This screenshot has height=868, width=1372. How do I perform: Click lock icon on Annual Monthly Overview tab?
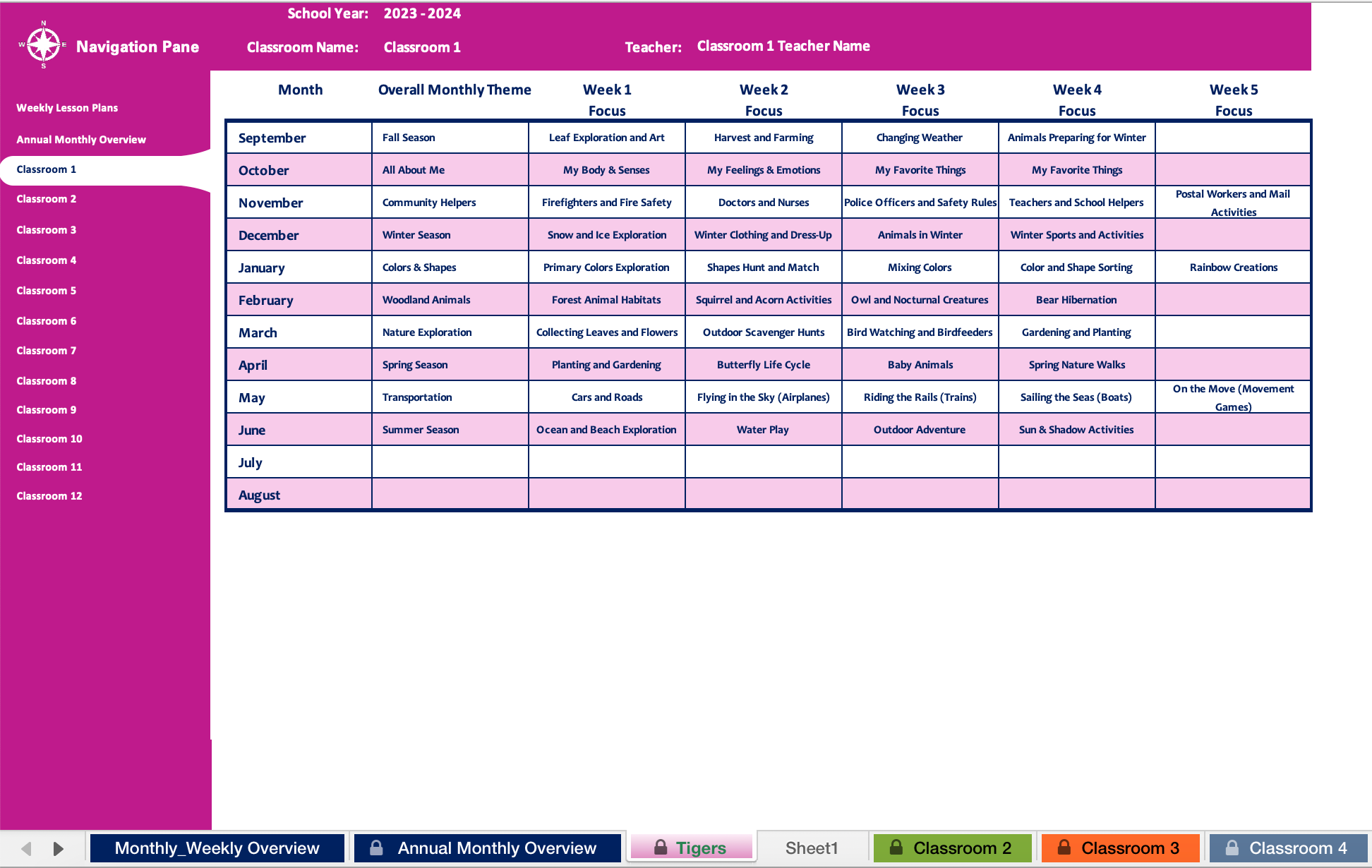pyautogui.click(x=377, y=848)
